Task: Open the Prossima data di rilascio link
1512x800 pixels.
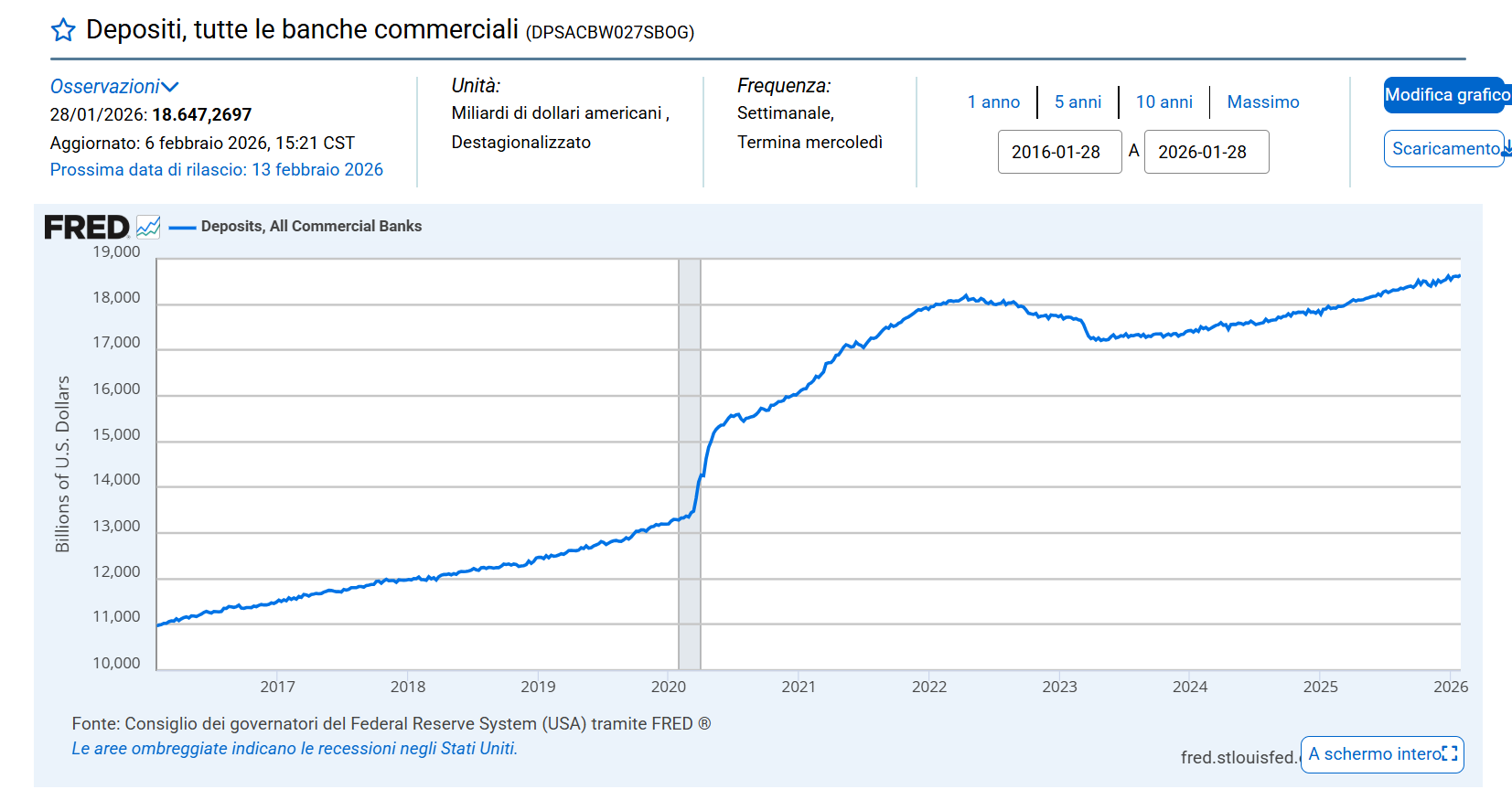Action: pos(217,169)
